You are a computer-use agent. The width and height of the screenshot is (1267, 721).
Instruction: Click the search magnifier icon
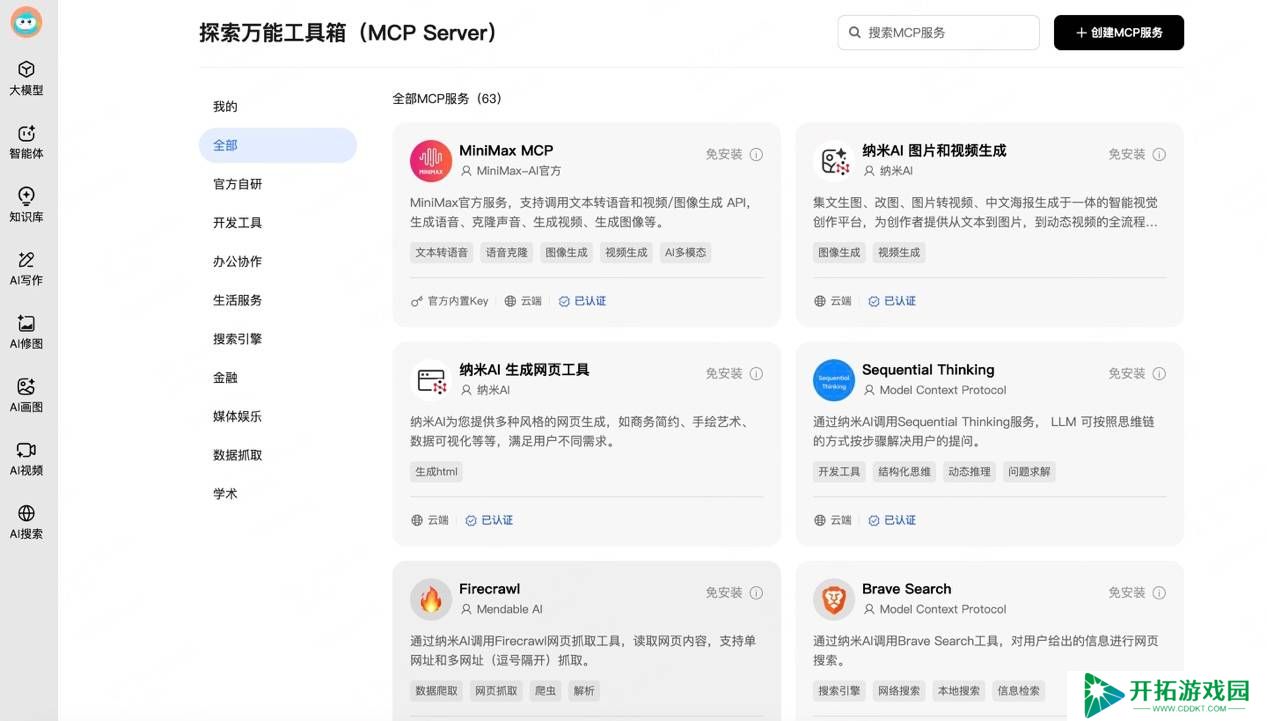pyautogui.click(x=855, y=32)
